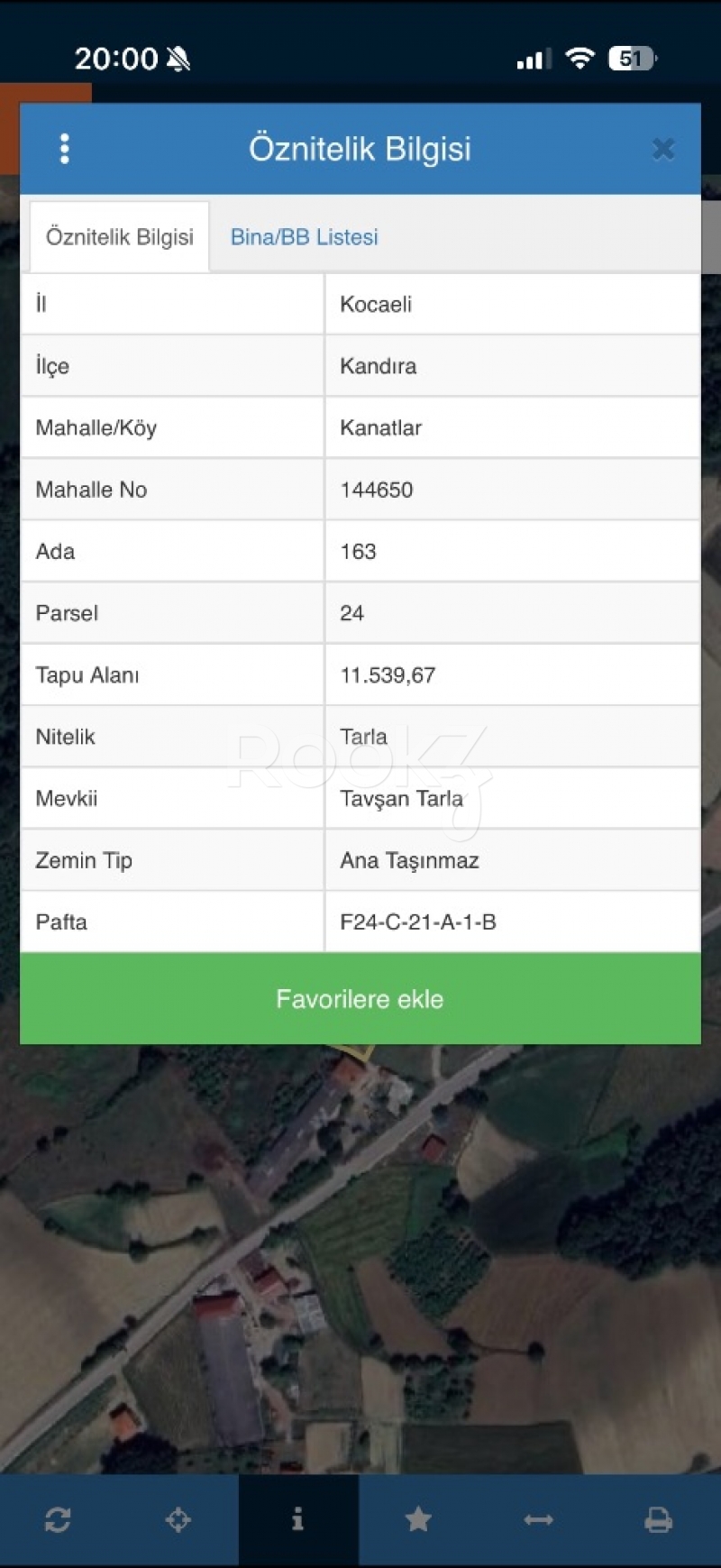Tap the Kocaeli province value
The width and height of the screenshot is (721, 1568).
click(376, 304)
